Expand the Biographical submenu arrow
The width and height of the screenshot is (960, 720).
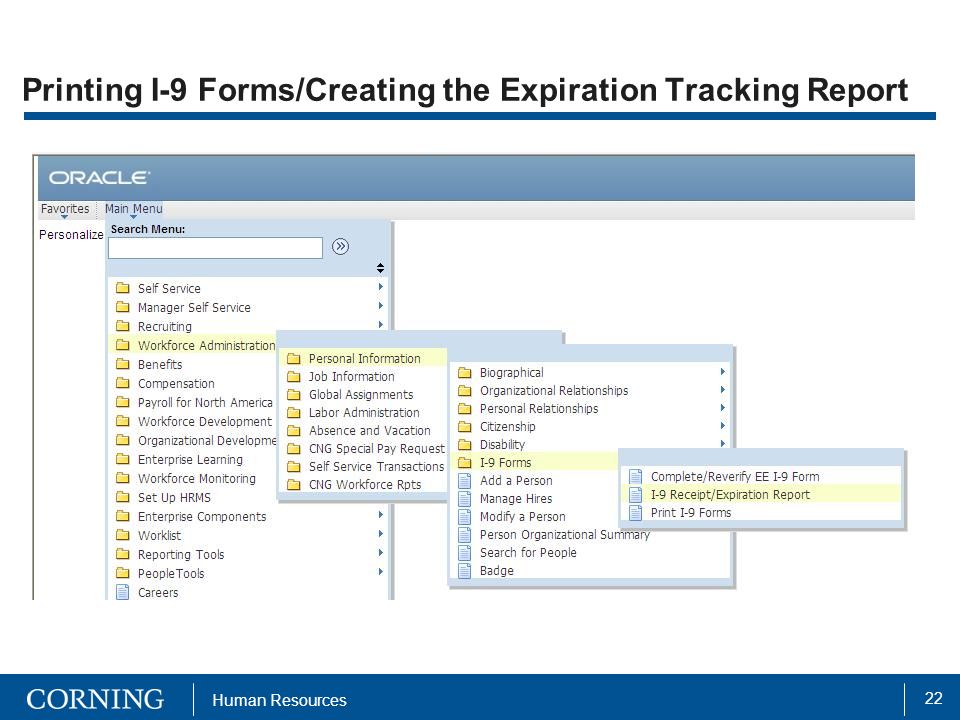(722, 372)
